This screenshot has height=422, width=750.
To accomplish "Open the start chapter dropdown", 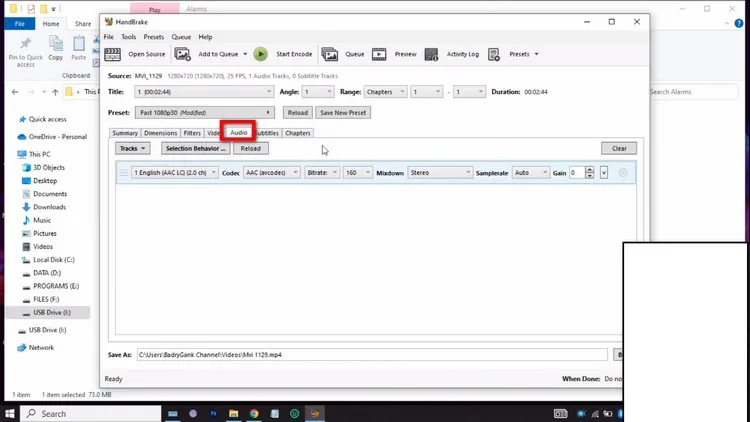I will [x=427, y=92].
